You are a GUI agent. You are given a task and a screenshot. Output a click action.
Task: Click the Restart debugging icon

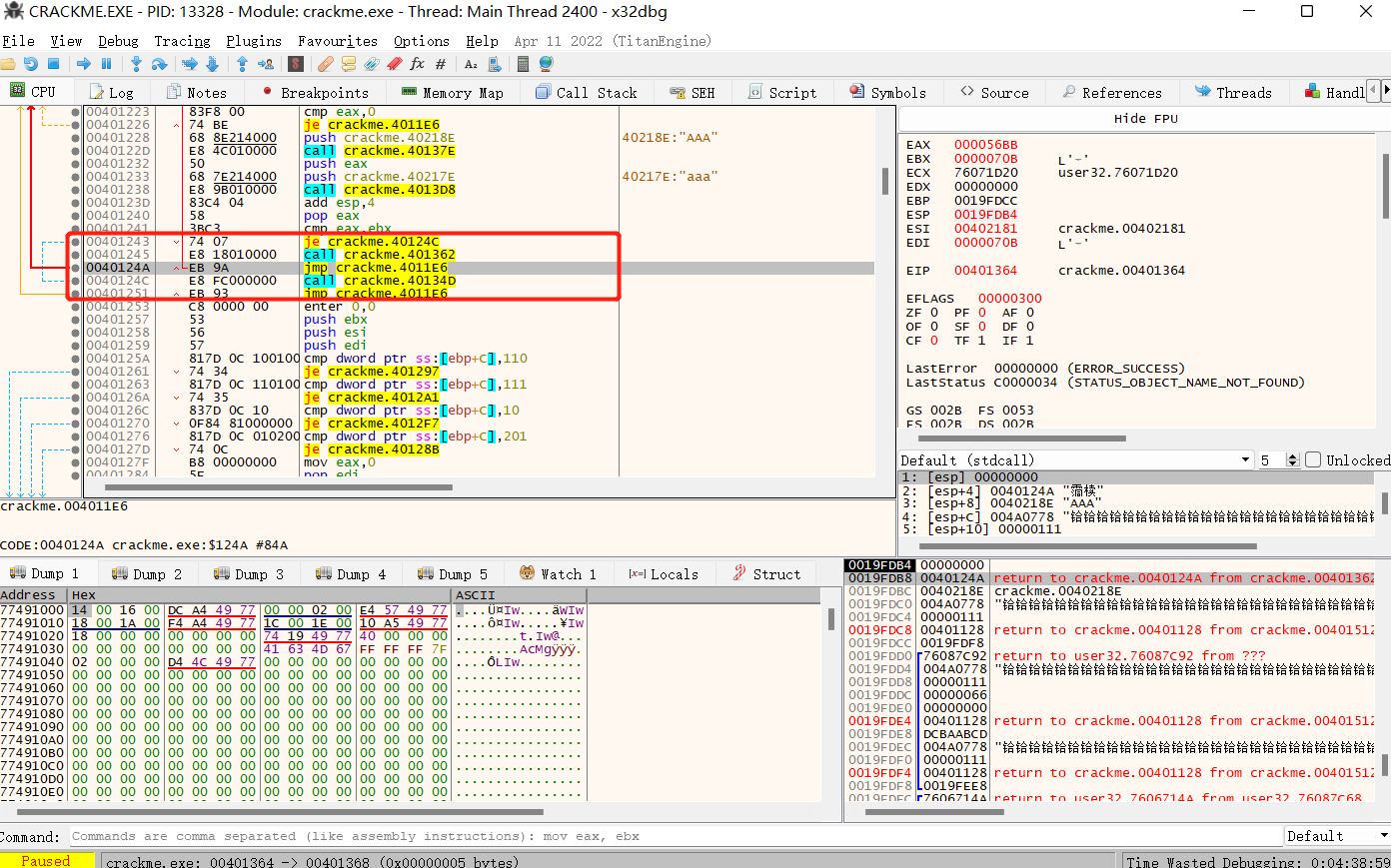tap(31, 64)
